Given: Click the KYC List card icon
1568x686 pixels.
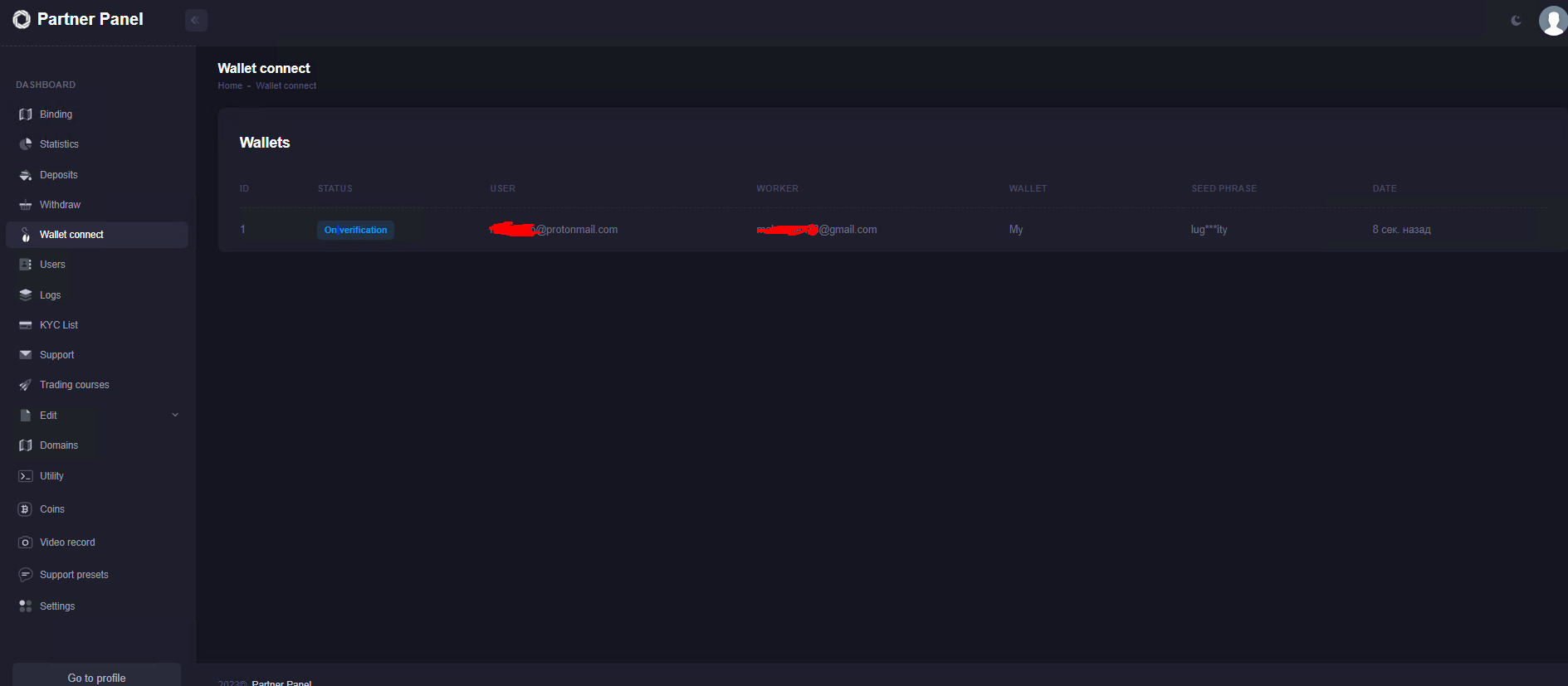Looking at the screenshot, I should [x=26, y=325].
